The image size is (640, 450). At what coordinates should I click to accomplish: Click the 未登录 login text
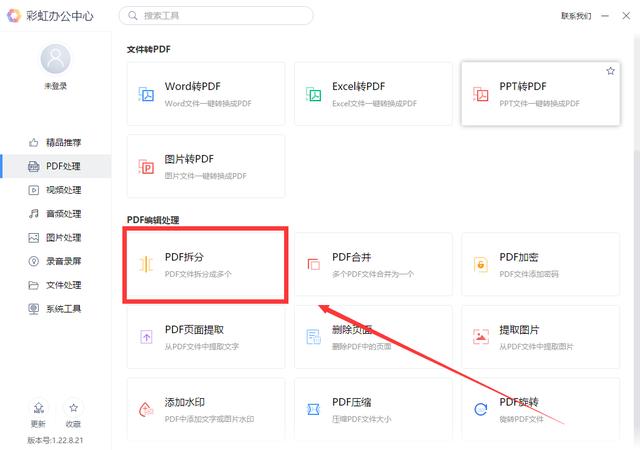click(56, 86)
